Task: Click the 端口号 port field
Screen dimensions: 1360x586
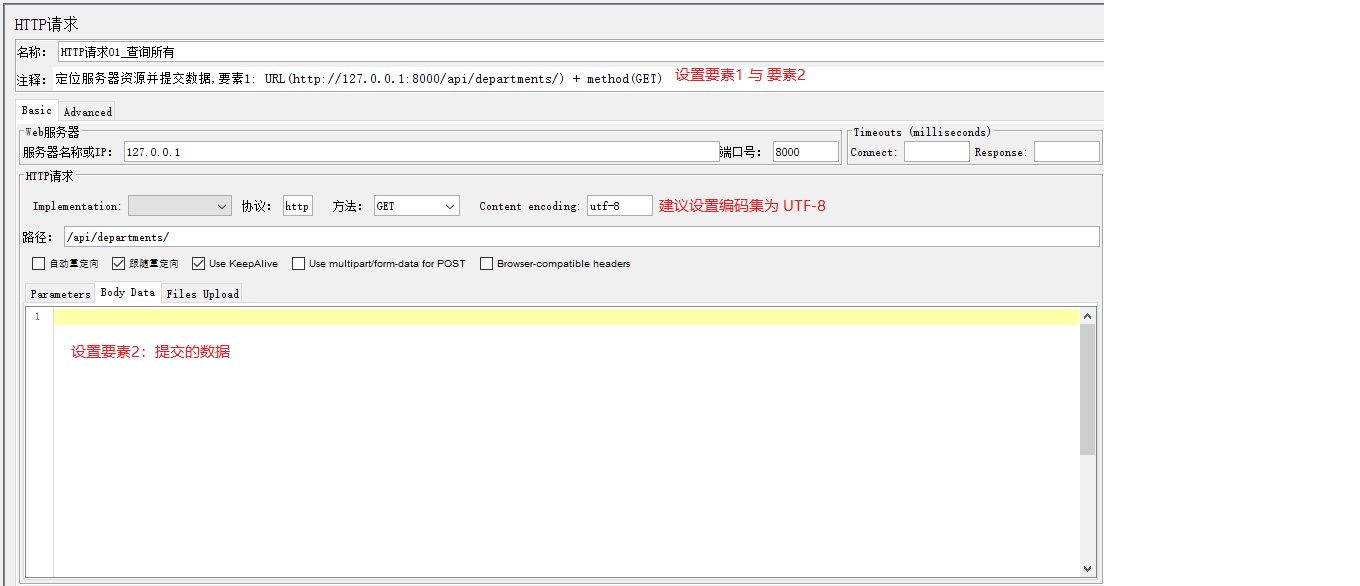Action: [x=806, y=152]
